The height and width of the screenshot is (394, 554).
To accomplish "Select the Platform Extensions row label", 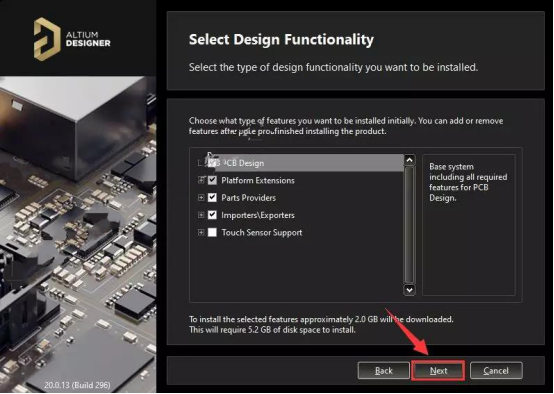I will [x=258, y=180].
